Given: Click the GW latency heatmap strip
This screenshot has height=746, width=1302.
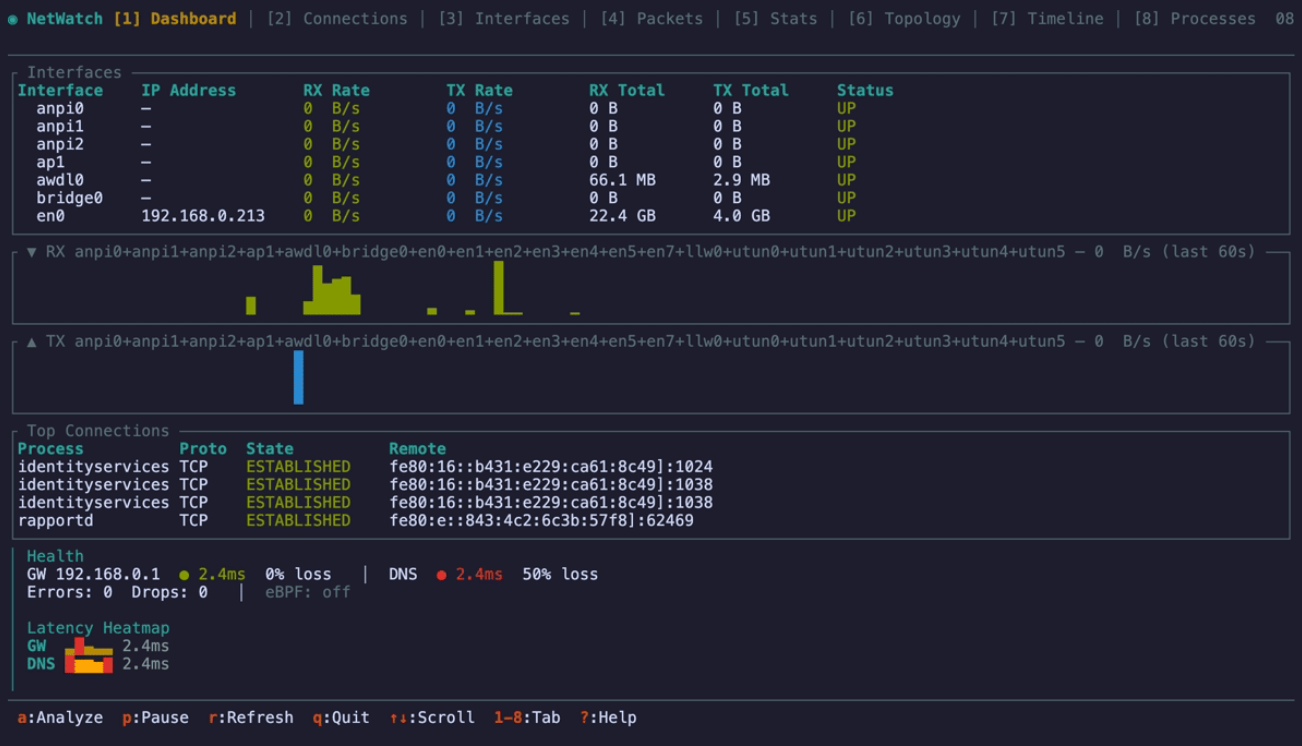Looking at the screenshot, I should [89, 647].
